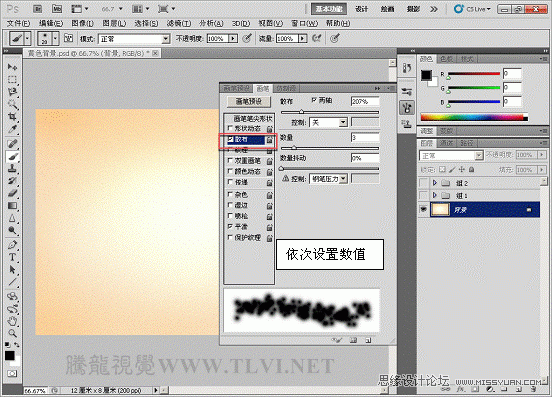552x397 pixels.
Task: Select the History Brush tool
Action: [12, 181]
